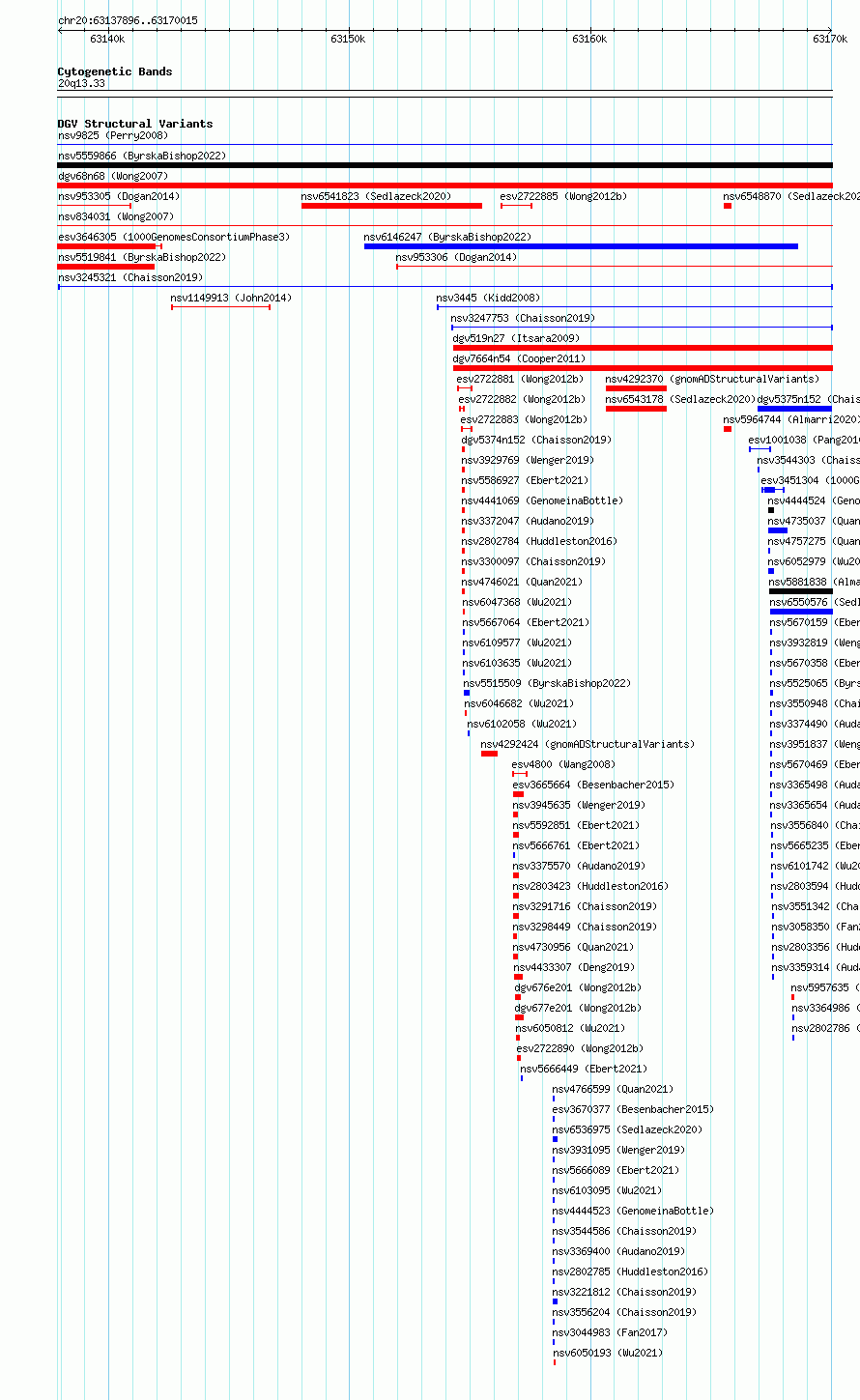The image size is (860, 1400).
Task: Click esv3646305 (1000GenomesConsortiumPhase3) label
Action: pos(173,237)
